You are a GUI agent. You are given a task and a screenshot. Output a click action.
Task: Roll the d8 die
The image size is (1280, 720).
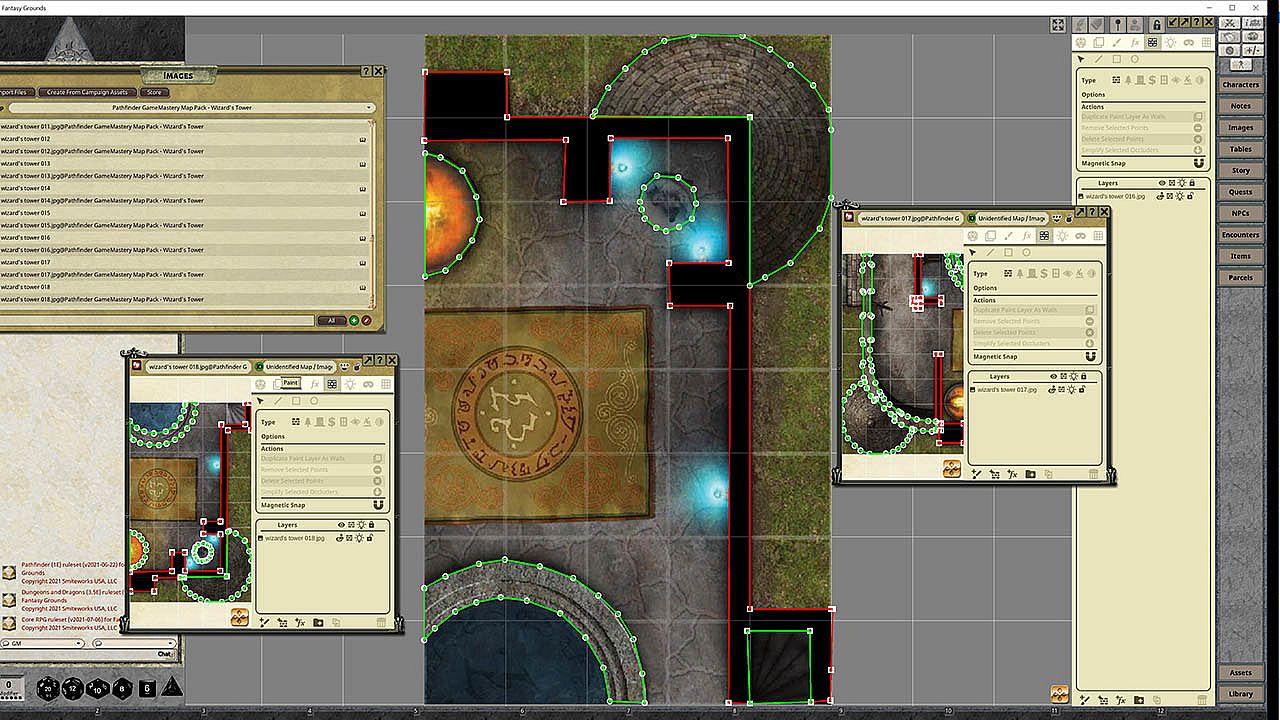(122, 688)
